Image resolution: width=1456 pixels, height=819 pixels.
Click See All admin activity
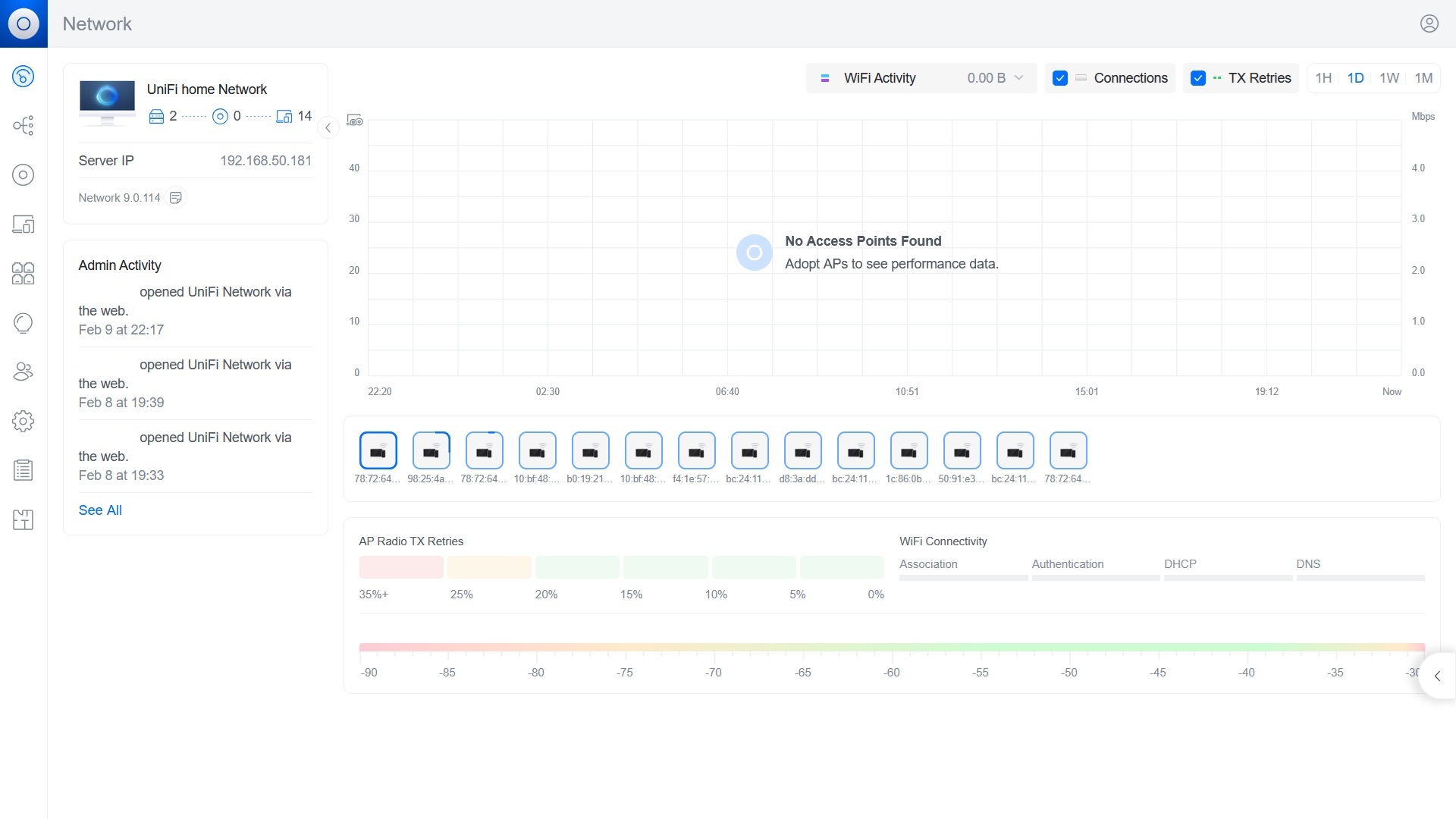(x=100, y=510)
